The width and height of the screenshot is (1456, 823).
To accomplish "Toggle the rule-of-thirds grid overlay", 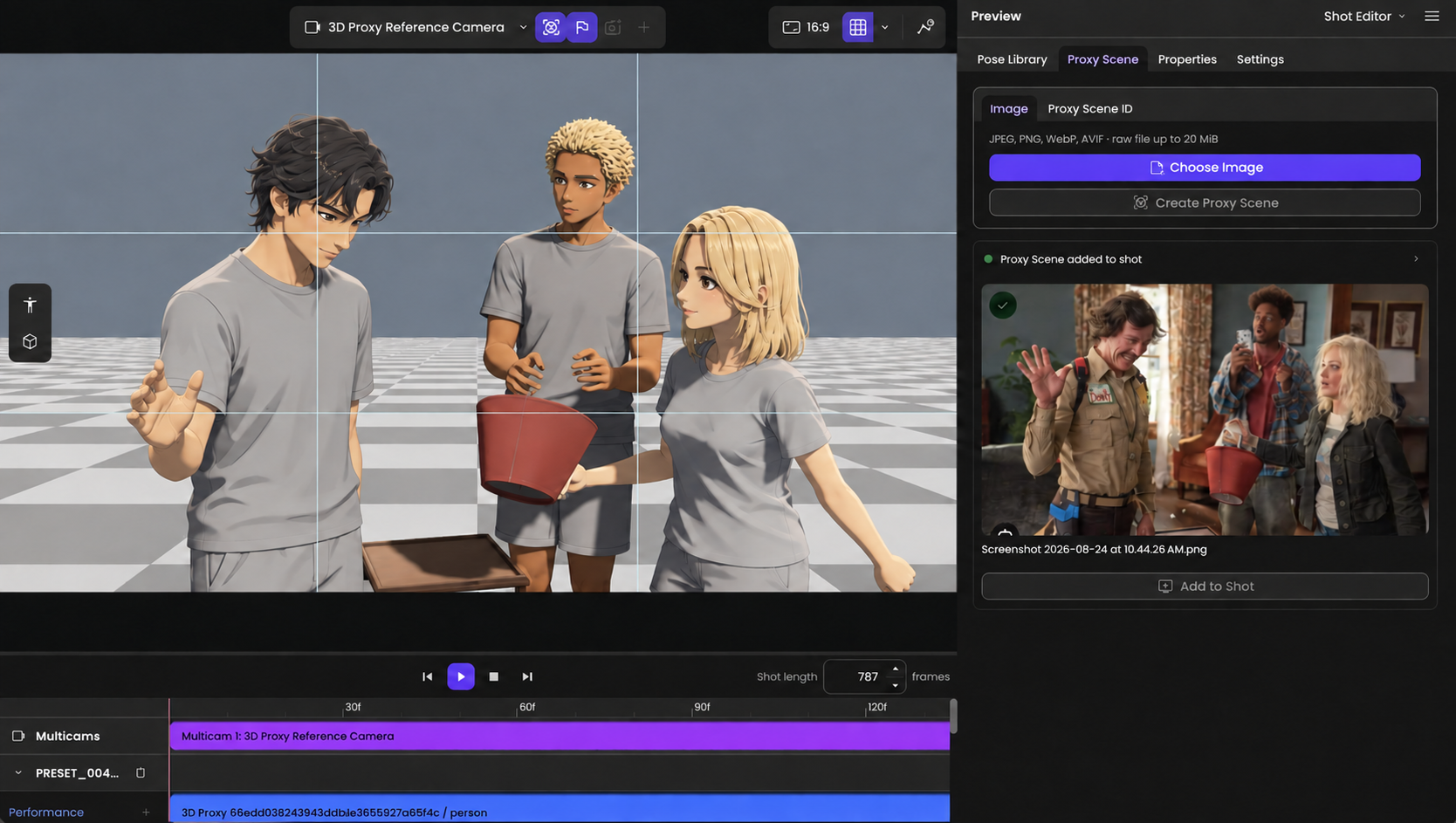I will 858,27.
